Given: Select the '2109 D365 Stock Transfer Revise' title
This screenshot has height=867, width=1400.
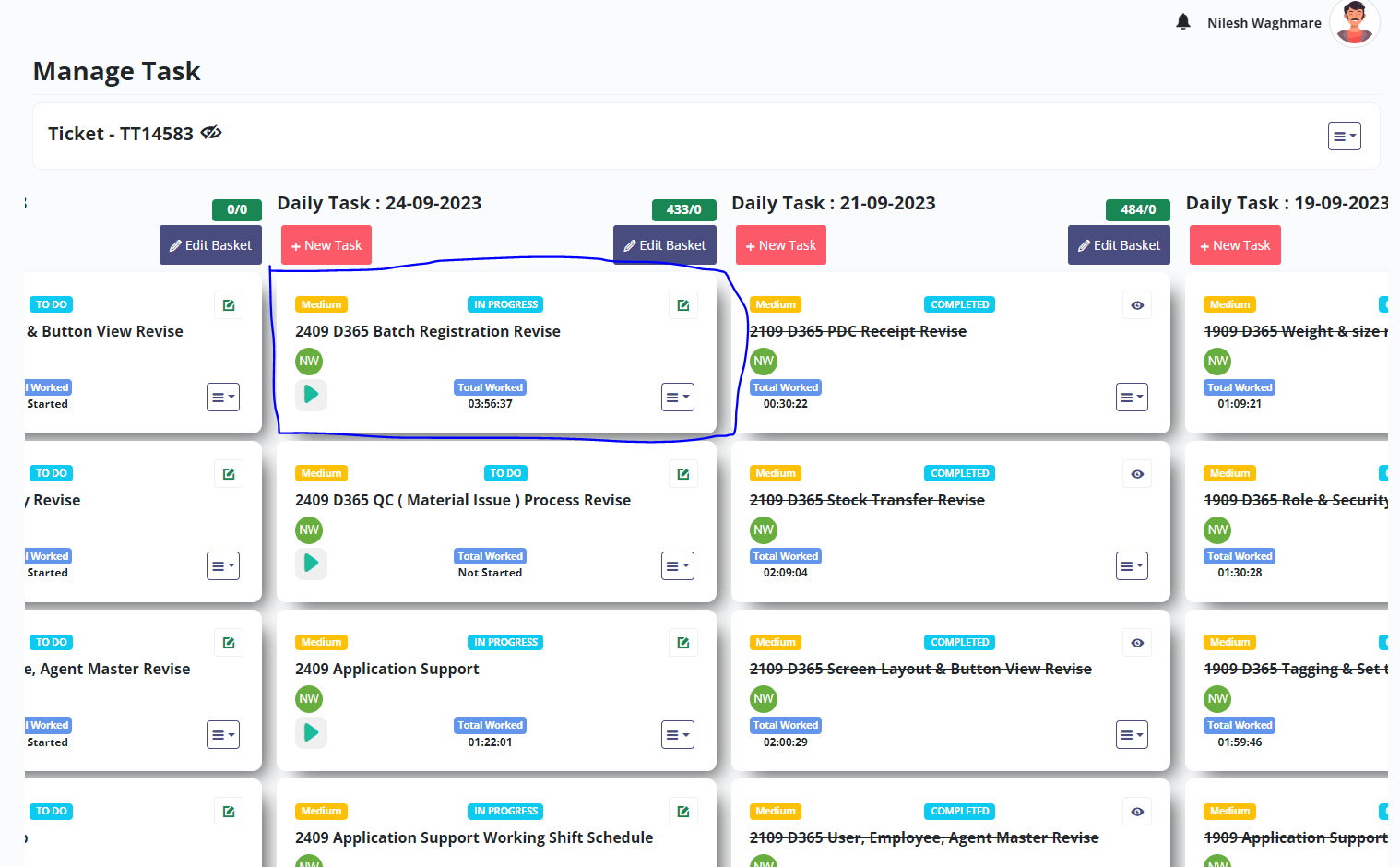Looking at the screenshot, I should click(x=867, y=500).
